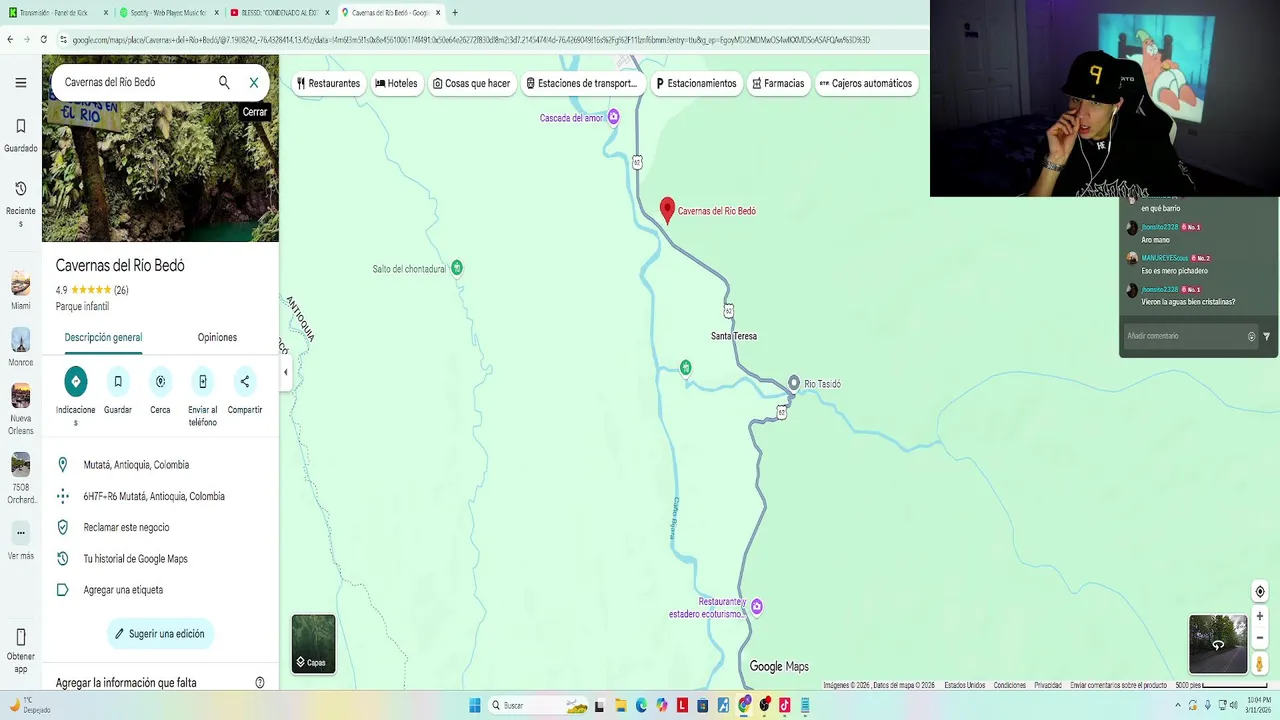1280x720 pixels.
Task: Click the Guardar bookmark icon
Action: coord(118,381)
